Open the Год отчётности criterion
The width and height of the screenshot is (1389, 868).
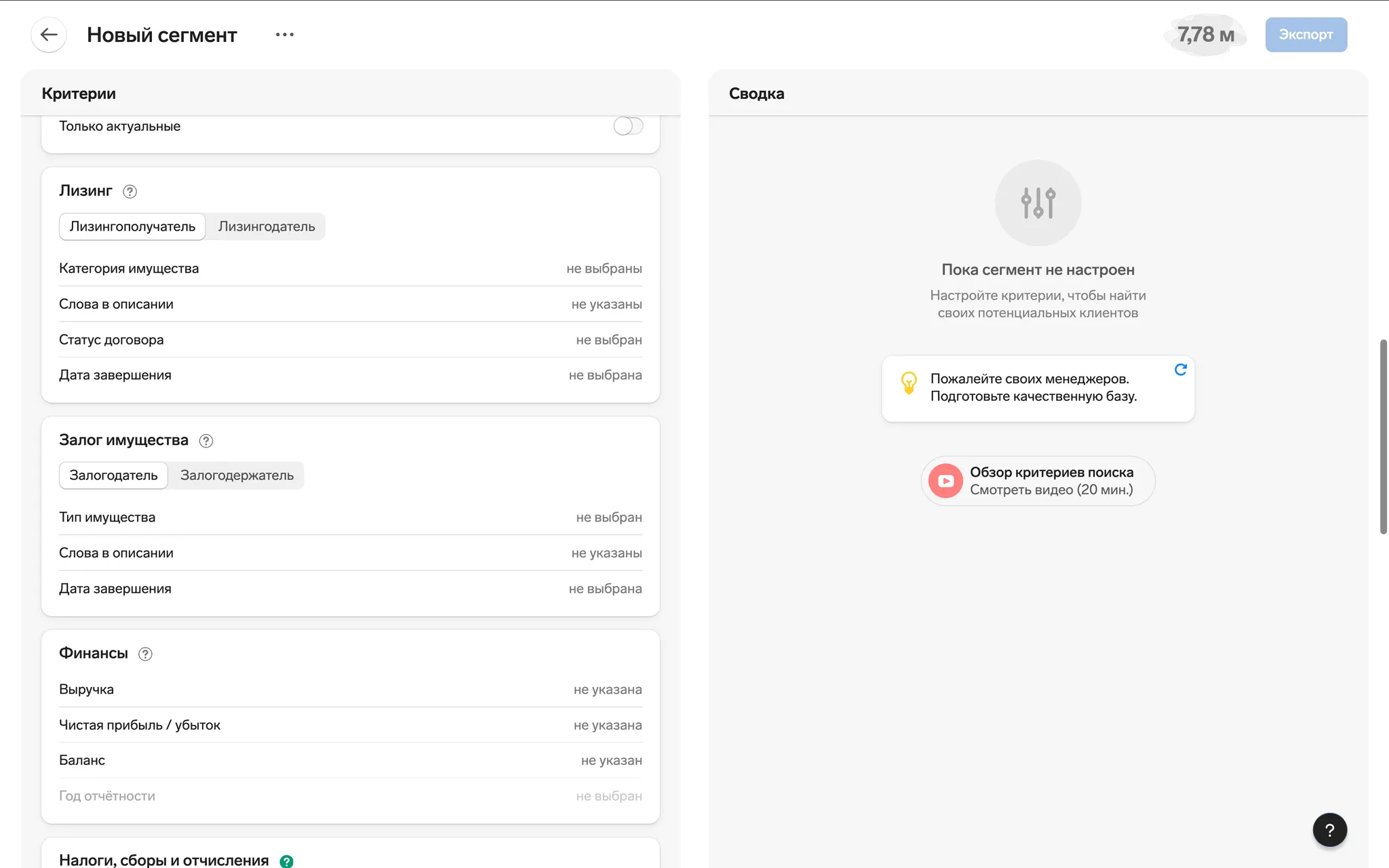click(x=350, y=796)
